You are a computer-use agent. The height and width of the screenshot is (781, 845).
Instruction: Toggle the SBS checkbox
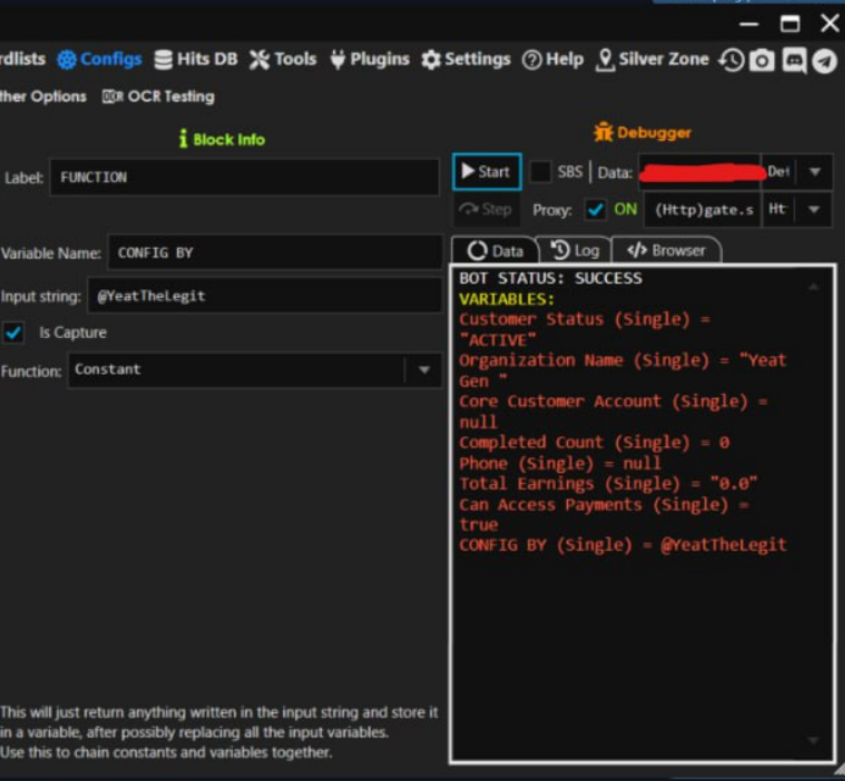pyautogui.click(x=540, y=172)
